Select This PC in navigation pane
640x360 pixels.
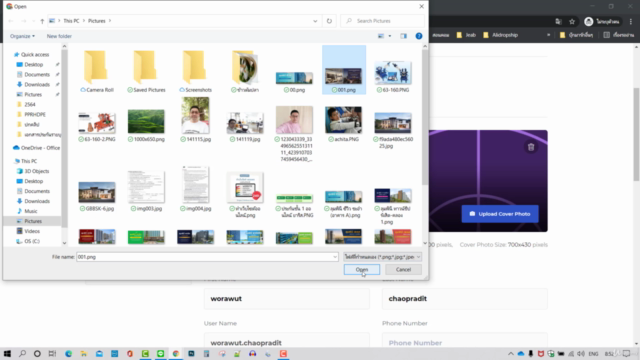[29, 161]
